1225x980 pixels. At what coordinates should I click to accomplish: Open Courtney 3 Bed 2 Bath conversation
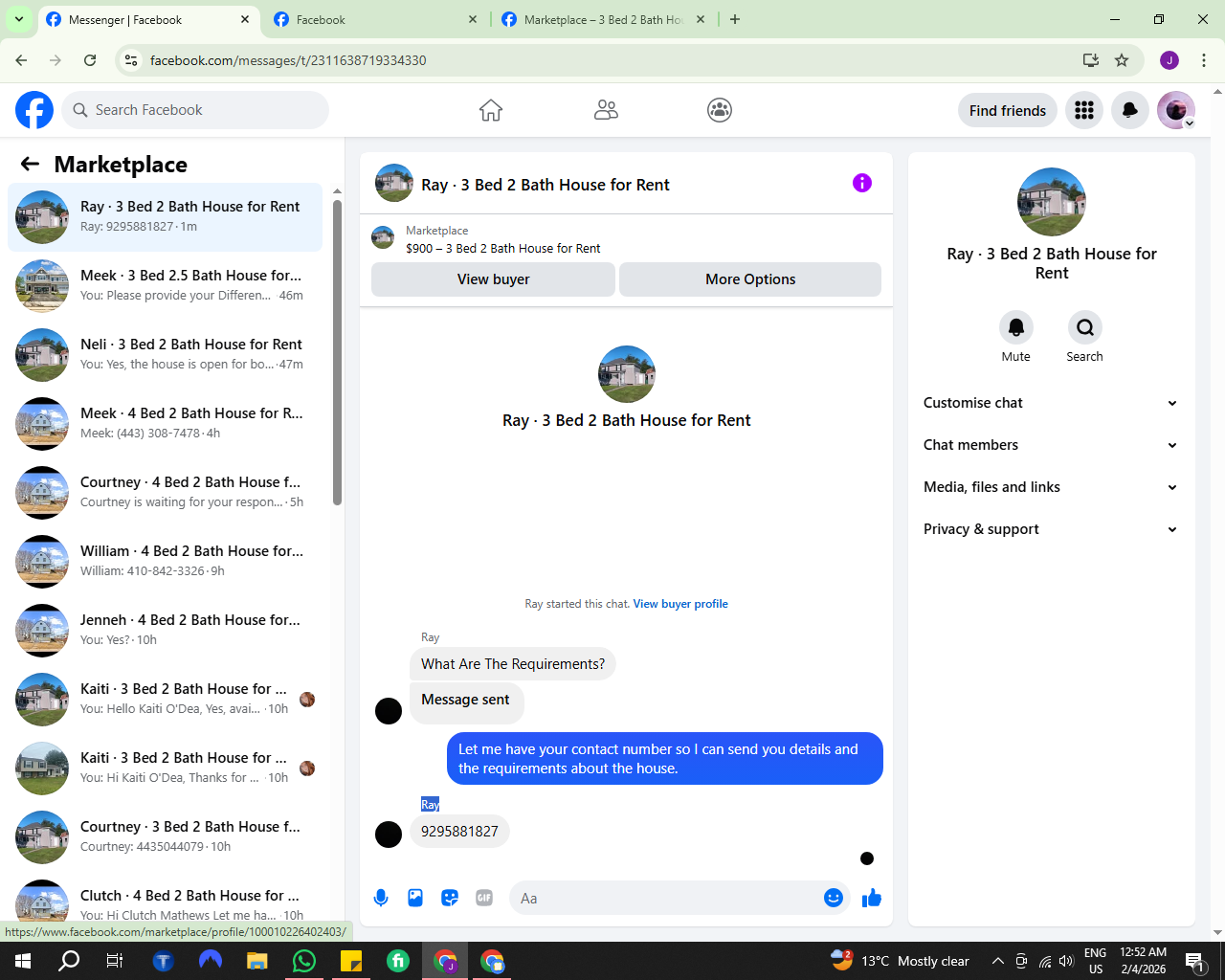[x=166, y=837]
